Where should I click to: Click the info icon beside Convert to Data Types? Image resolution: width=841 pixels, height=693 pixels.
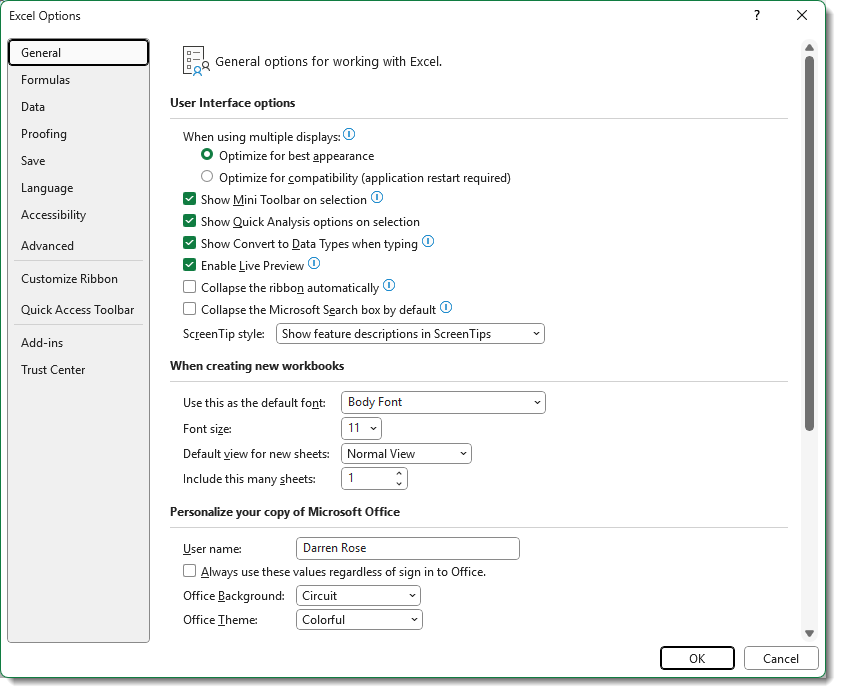tap(428, 242)
